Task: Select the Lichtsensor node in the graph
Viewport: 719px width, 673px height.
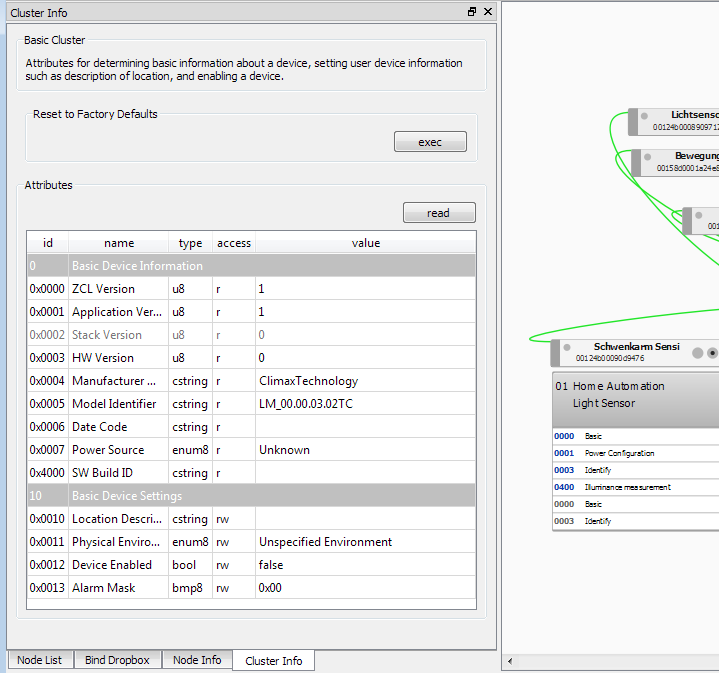Action: tap(676, 121)
